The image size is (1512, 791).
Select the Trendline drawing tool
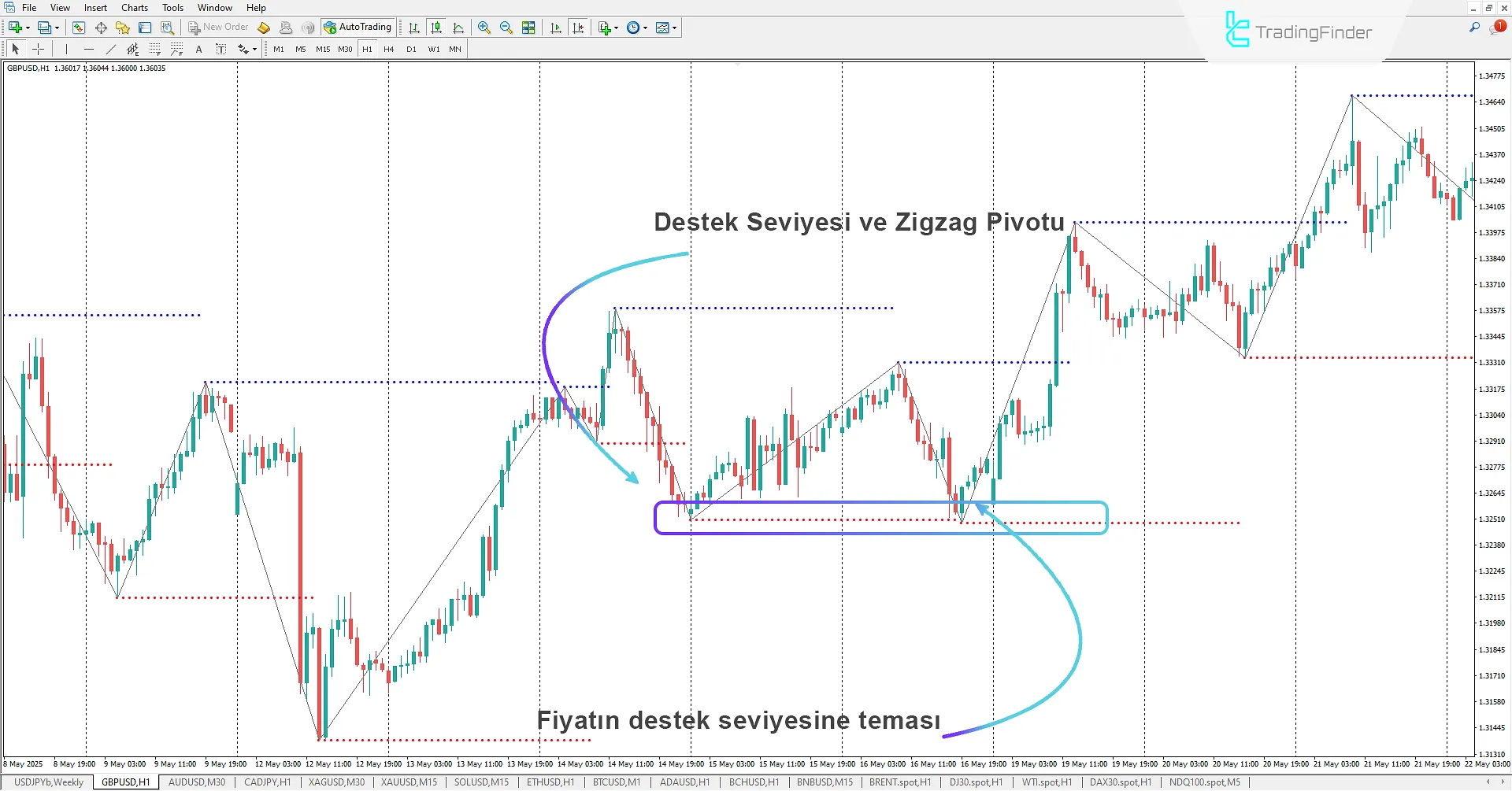coord(110,48)
